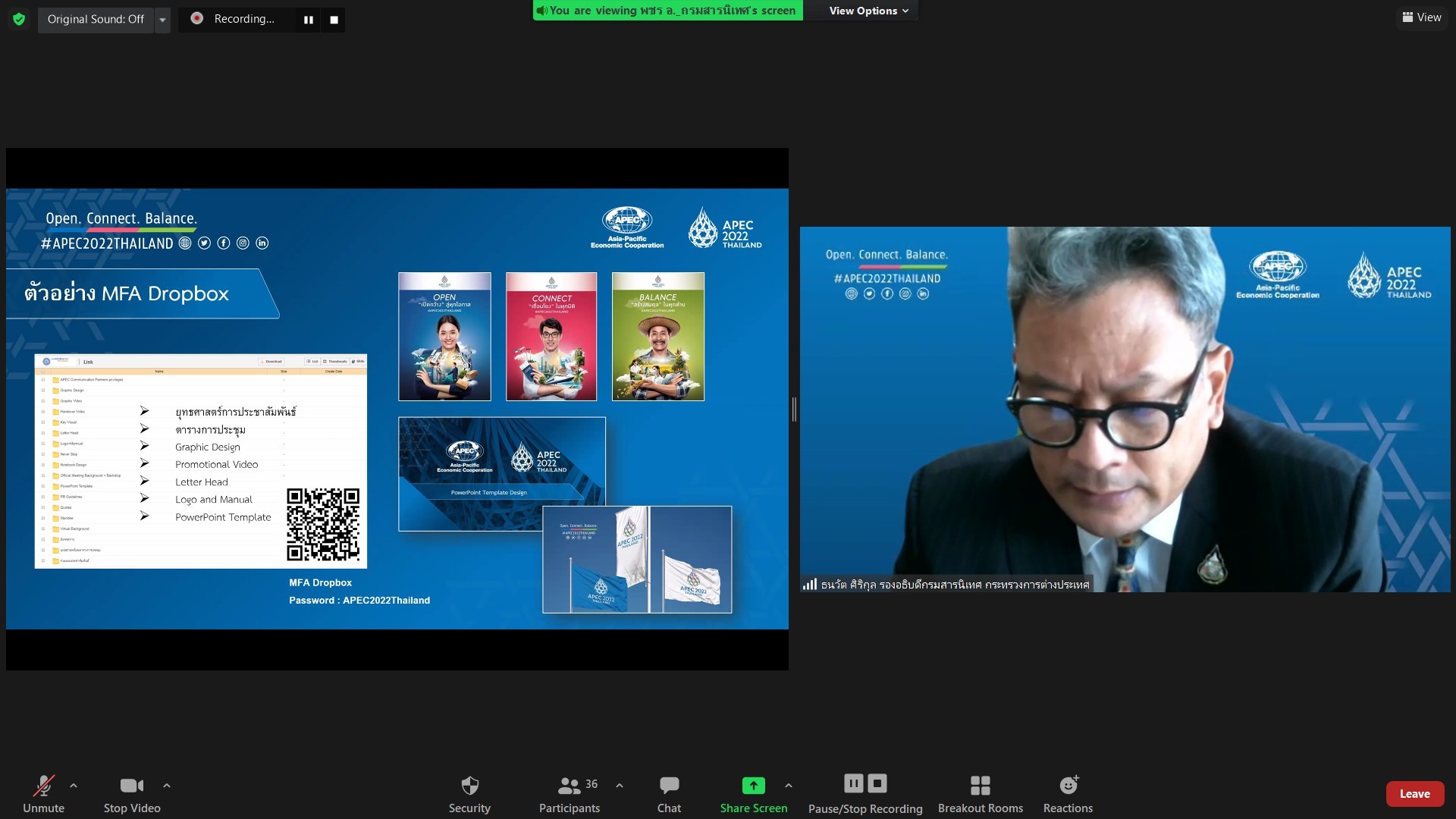Expand options arrow next to Participants

point(620,786)
